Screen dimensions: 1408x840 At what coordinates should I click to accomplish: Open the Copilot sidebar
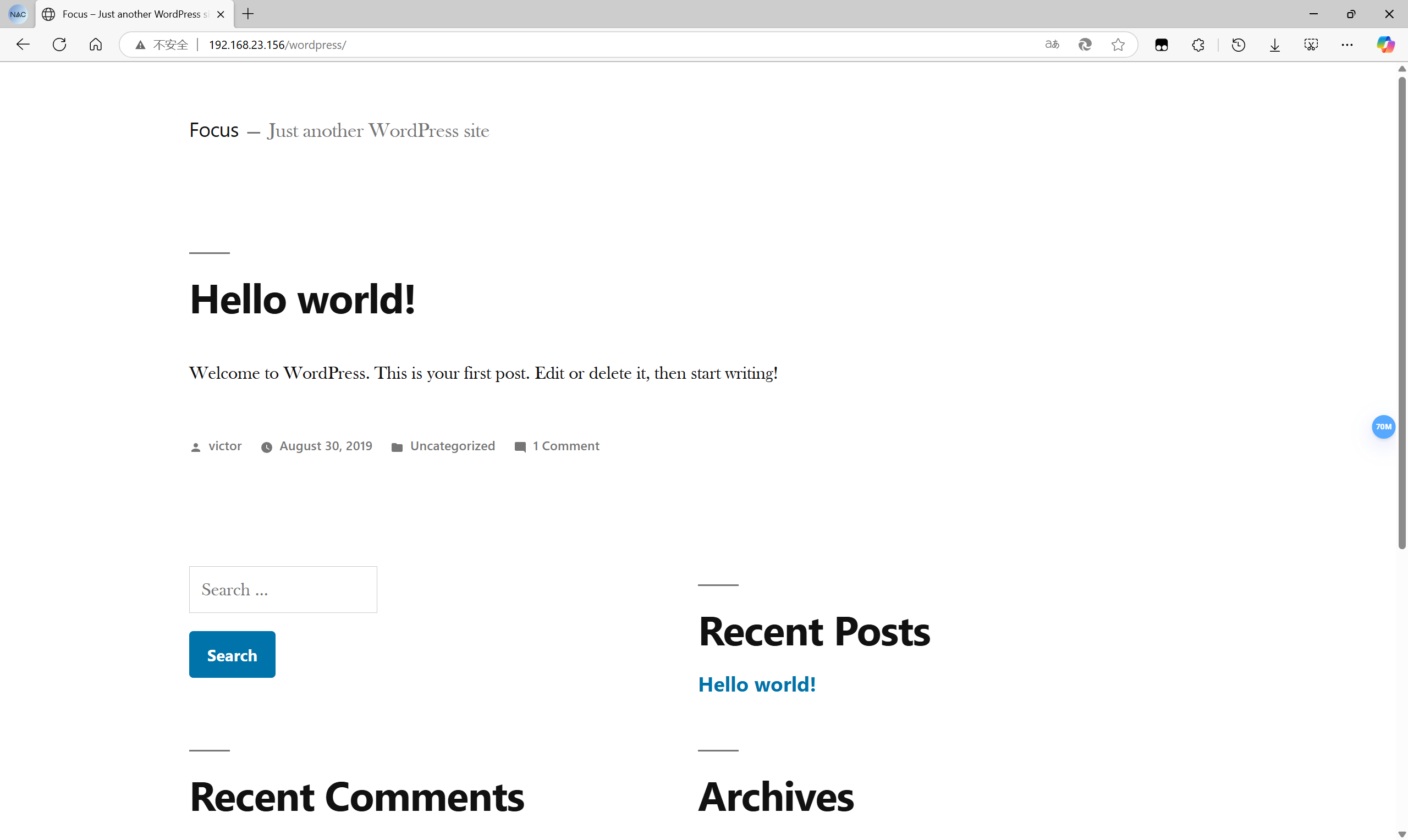[x=1386, y=45]
